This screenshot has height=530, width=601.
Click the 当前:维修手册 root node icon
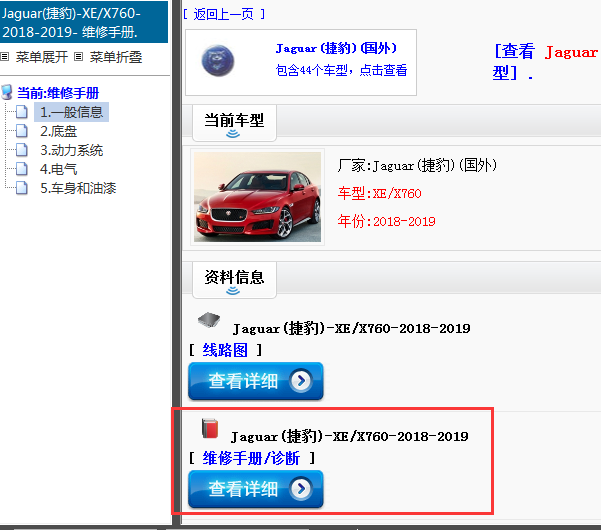coord(7,92)
